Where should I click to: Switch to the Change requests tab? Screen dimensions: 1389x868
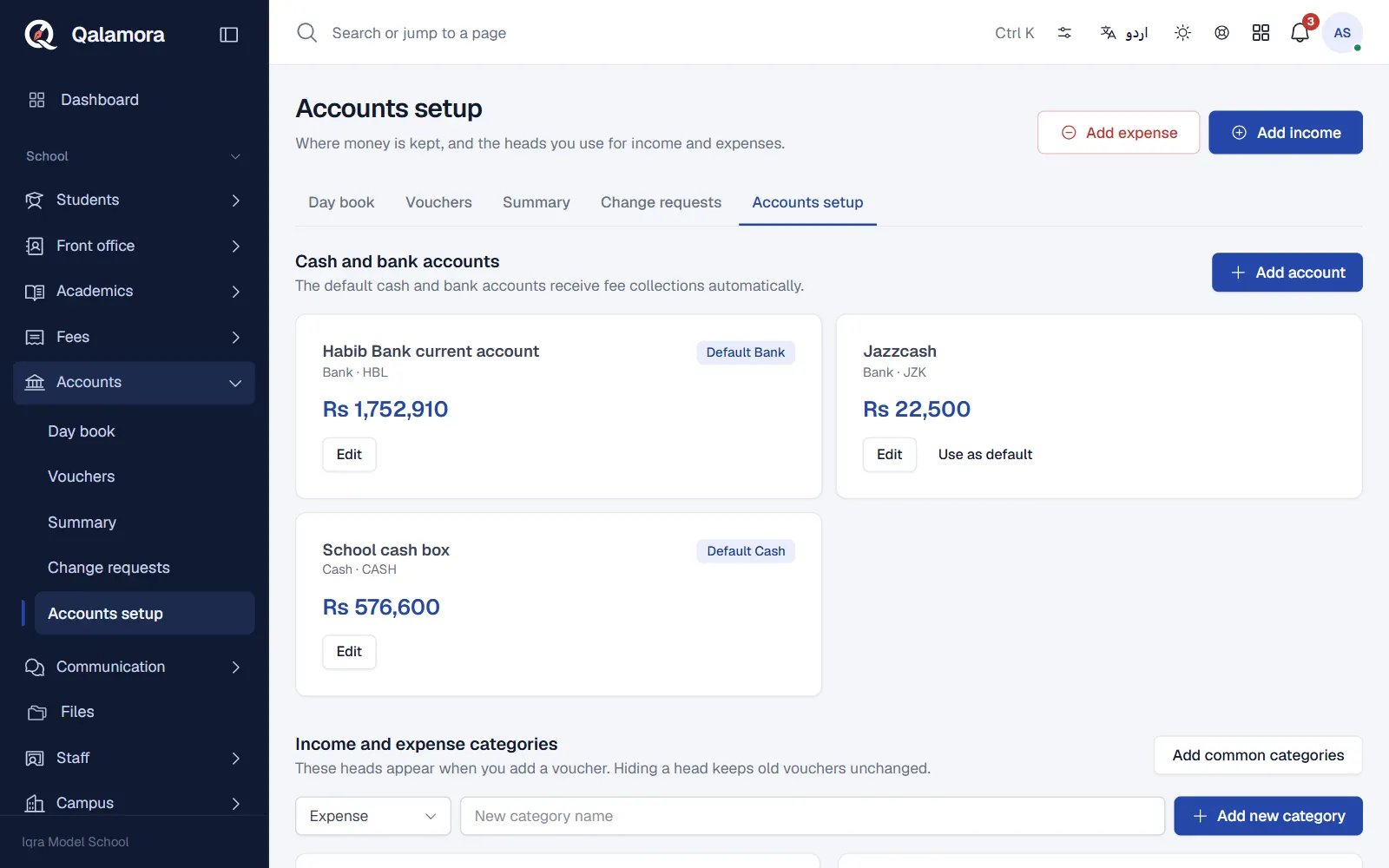coord(661,202)
